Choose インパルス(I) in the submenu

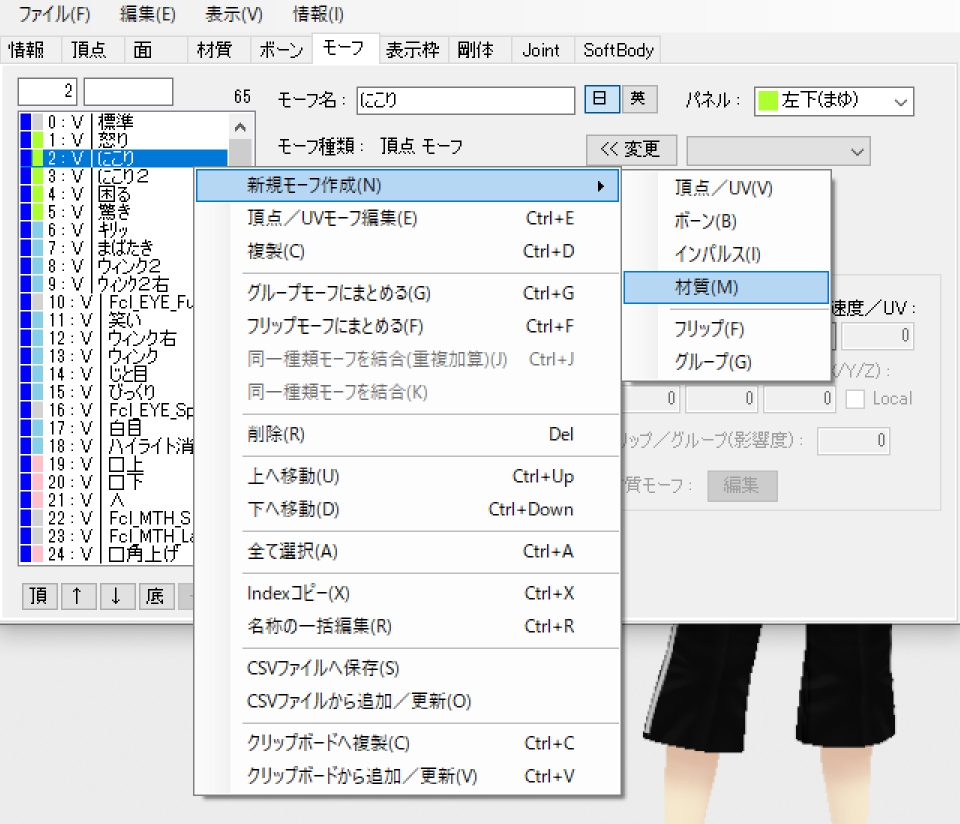pyautogui.click(x=726, y=253)
